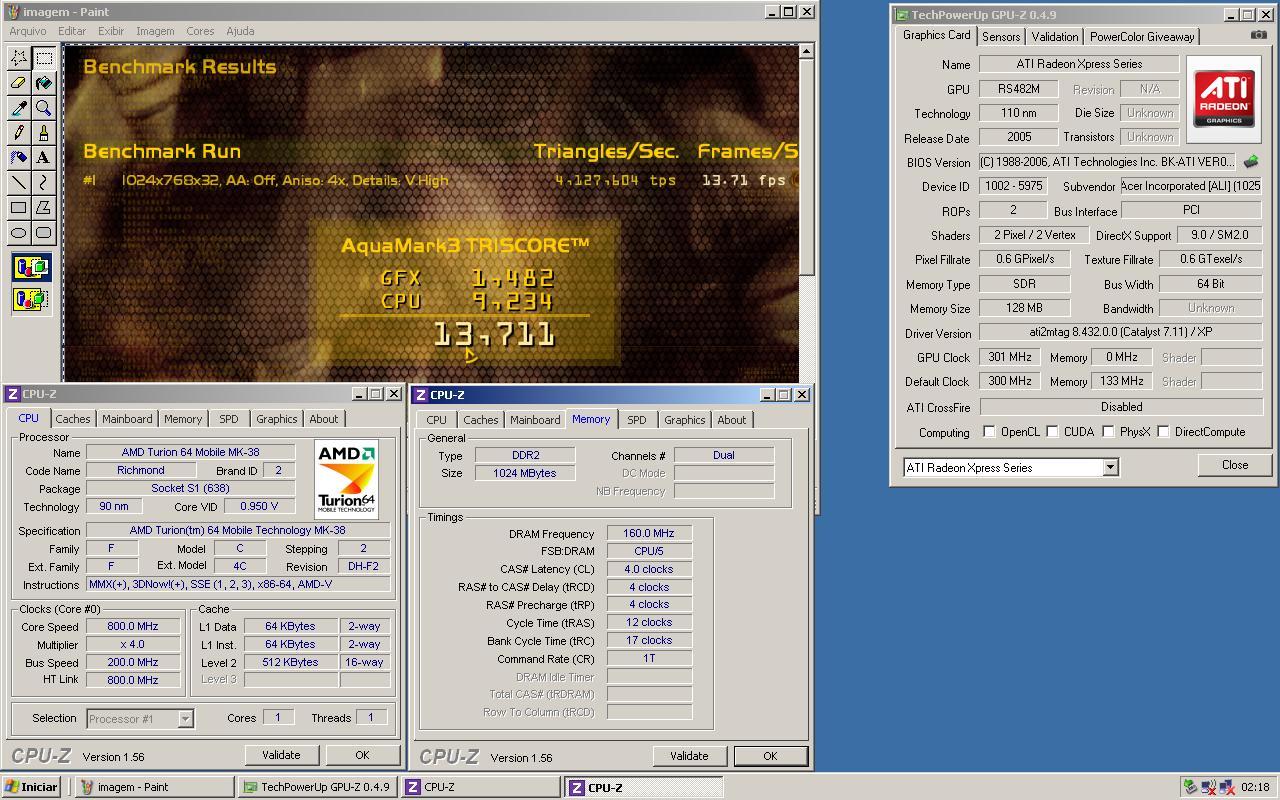Click the Close button in GPU-Z
The height and width of the screenshot is (800, 1280).
(1235, 465)
